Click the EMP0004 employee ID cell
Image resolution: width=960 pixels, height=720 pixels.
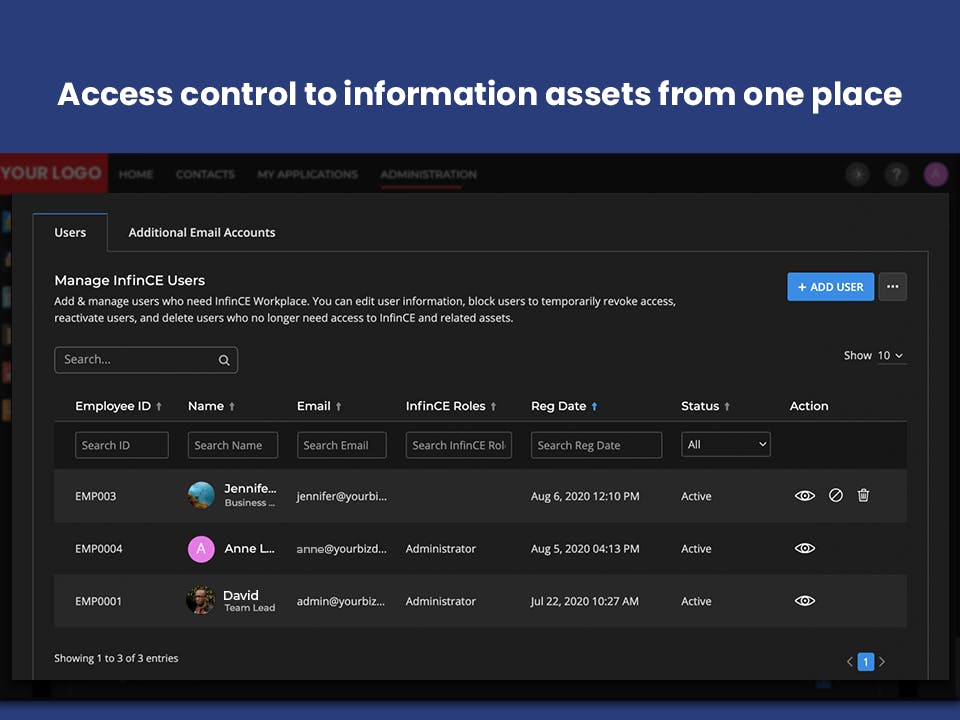coord(99,549)
